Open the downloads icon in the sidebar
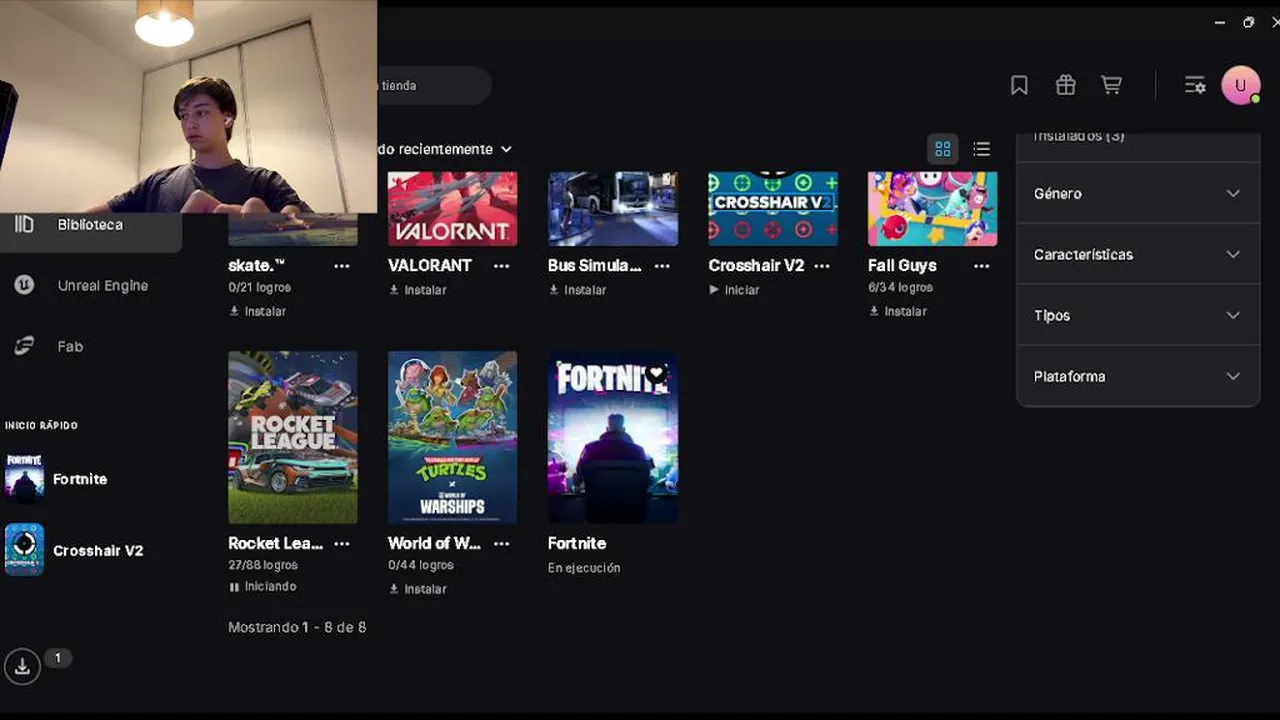The height and width of the screenshot is (720, 1280). pos(22,667)
